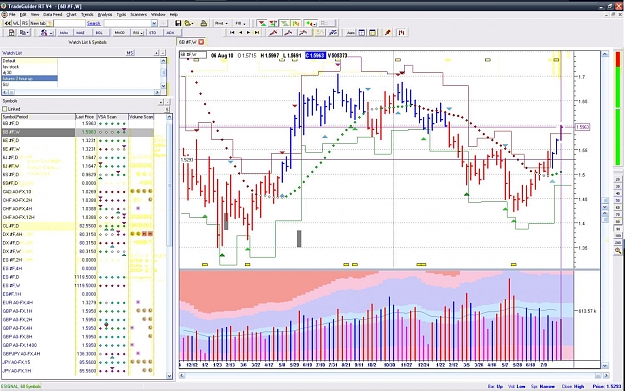Click the blue table layout icon

pyautogui.click(x=362, y=33)
